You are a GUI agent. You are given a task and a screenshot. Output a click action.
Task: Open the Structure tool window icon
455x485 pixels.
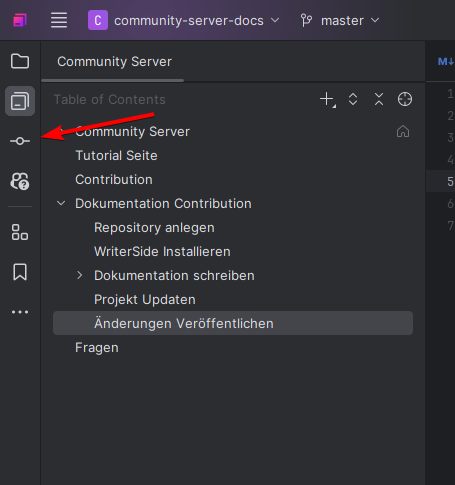tap(20, 232)
